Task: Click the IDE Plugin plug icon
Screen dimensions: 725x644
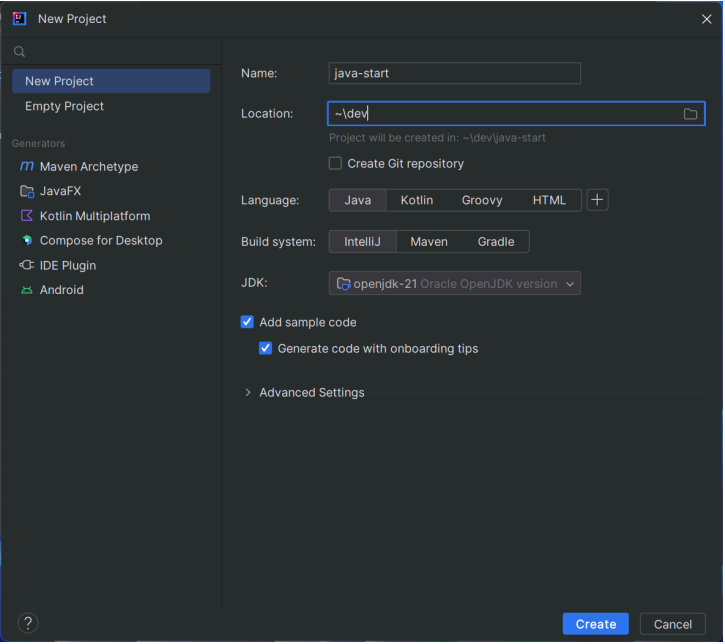Action: 27,265
